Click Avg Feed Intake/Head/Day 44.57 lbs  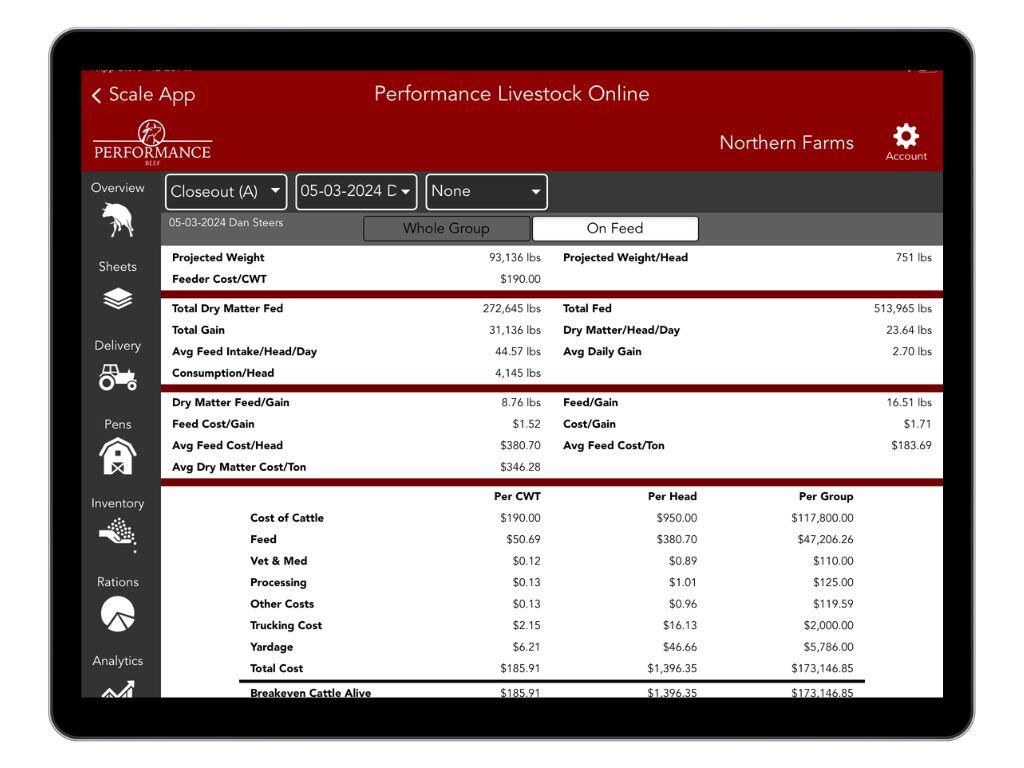click(518, 351)
